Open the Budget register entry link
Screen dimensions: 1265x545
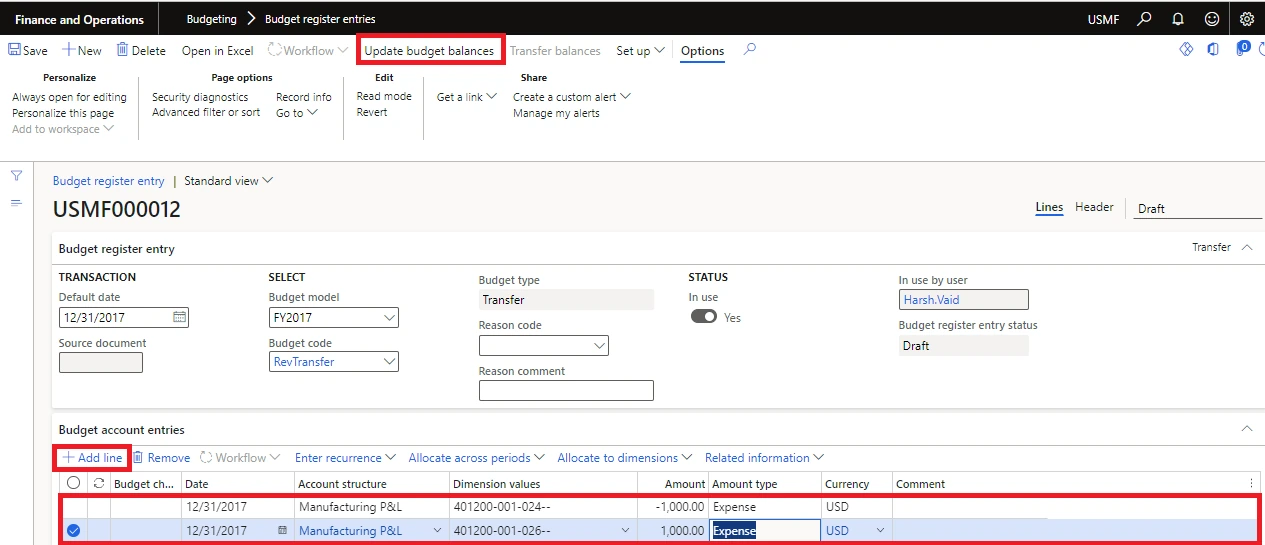[x=108, y=181]
